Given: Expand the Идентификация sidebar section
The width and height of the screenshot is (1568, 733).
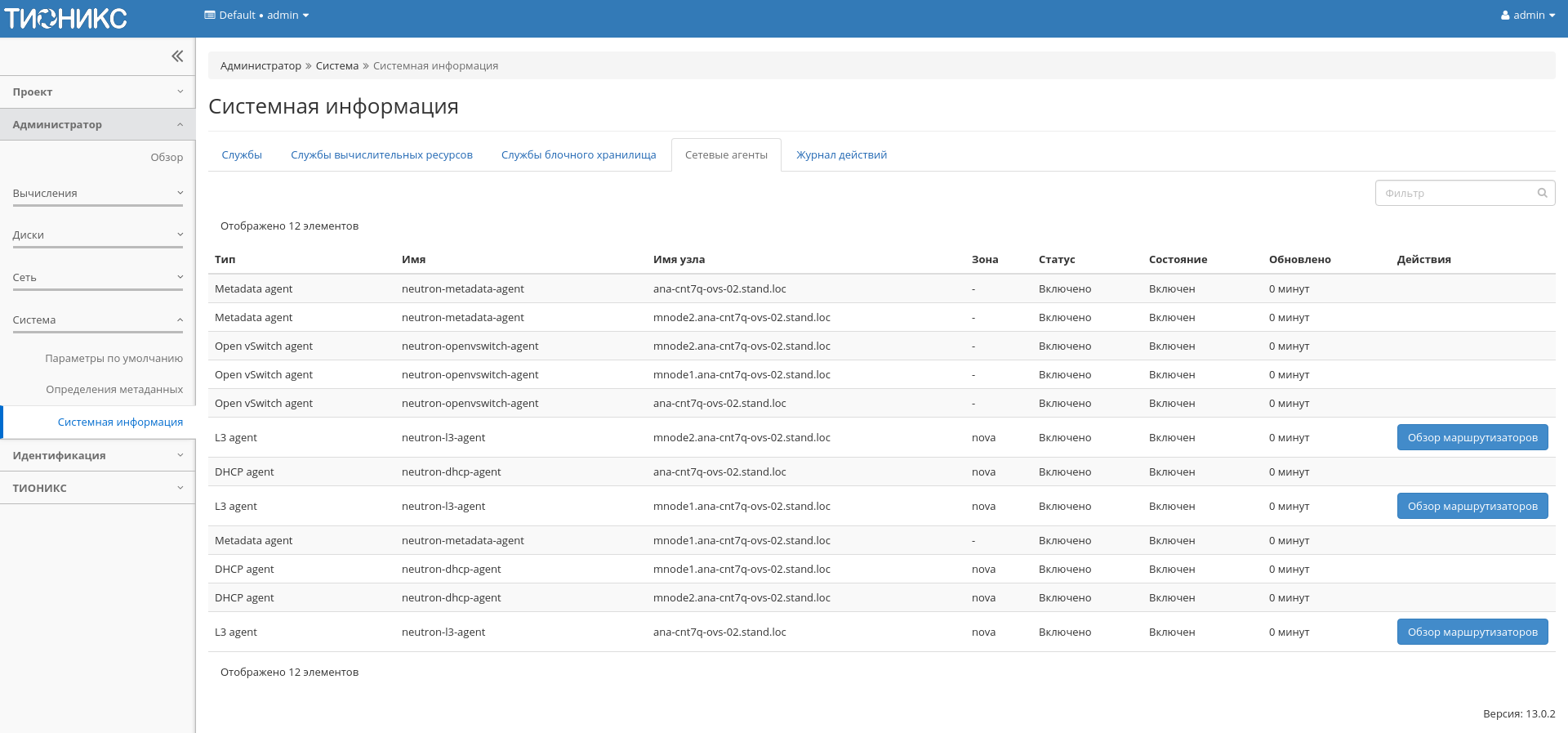Looking at the screenshot, I should (x=97, y=456).
